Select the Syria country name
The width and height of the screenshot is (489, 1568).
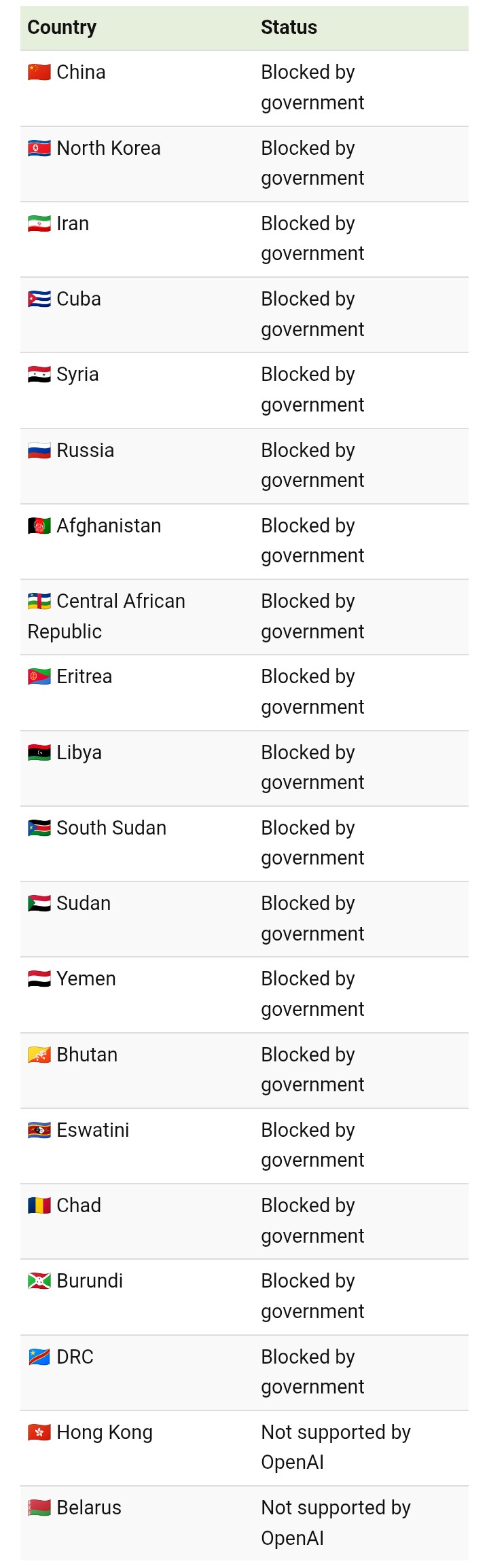coord(77,375)
